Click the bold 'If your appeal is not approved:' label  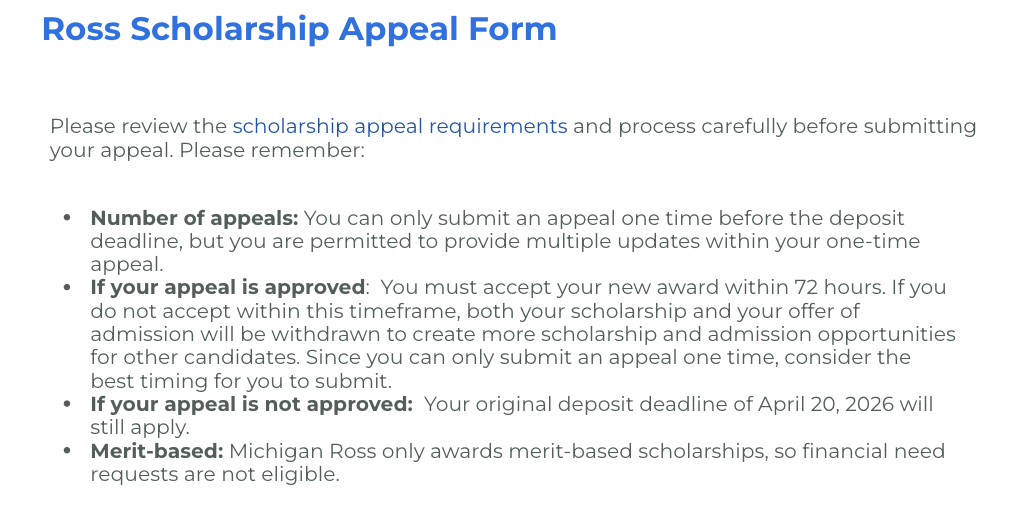coord(251,404)
